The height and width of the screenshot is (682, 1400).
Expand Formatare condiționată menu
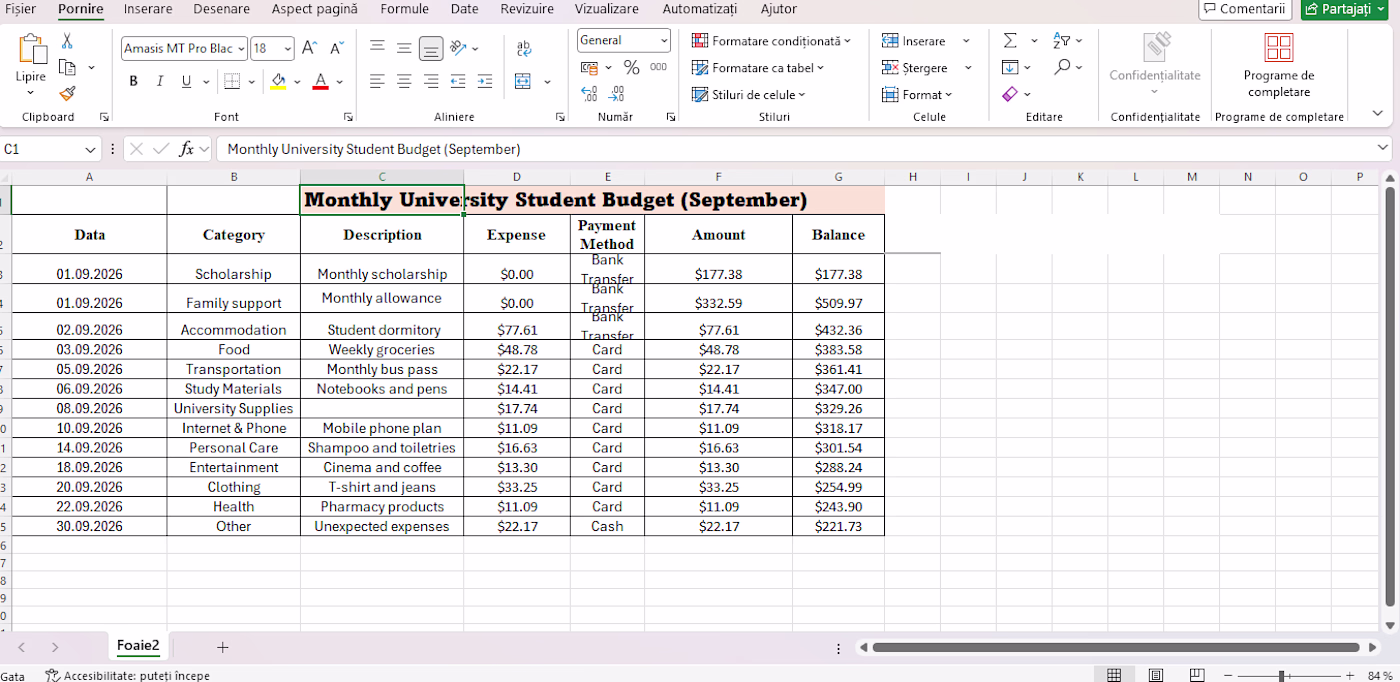[771, 41]
